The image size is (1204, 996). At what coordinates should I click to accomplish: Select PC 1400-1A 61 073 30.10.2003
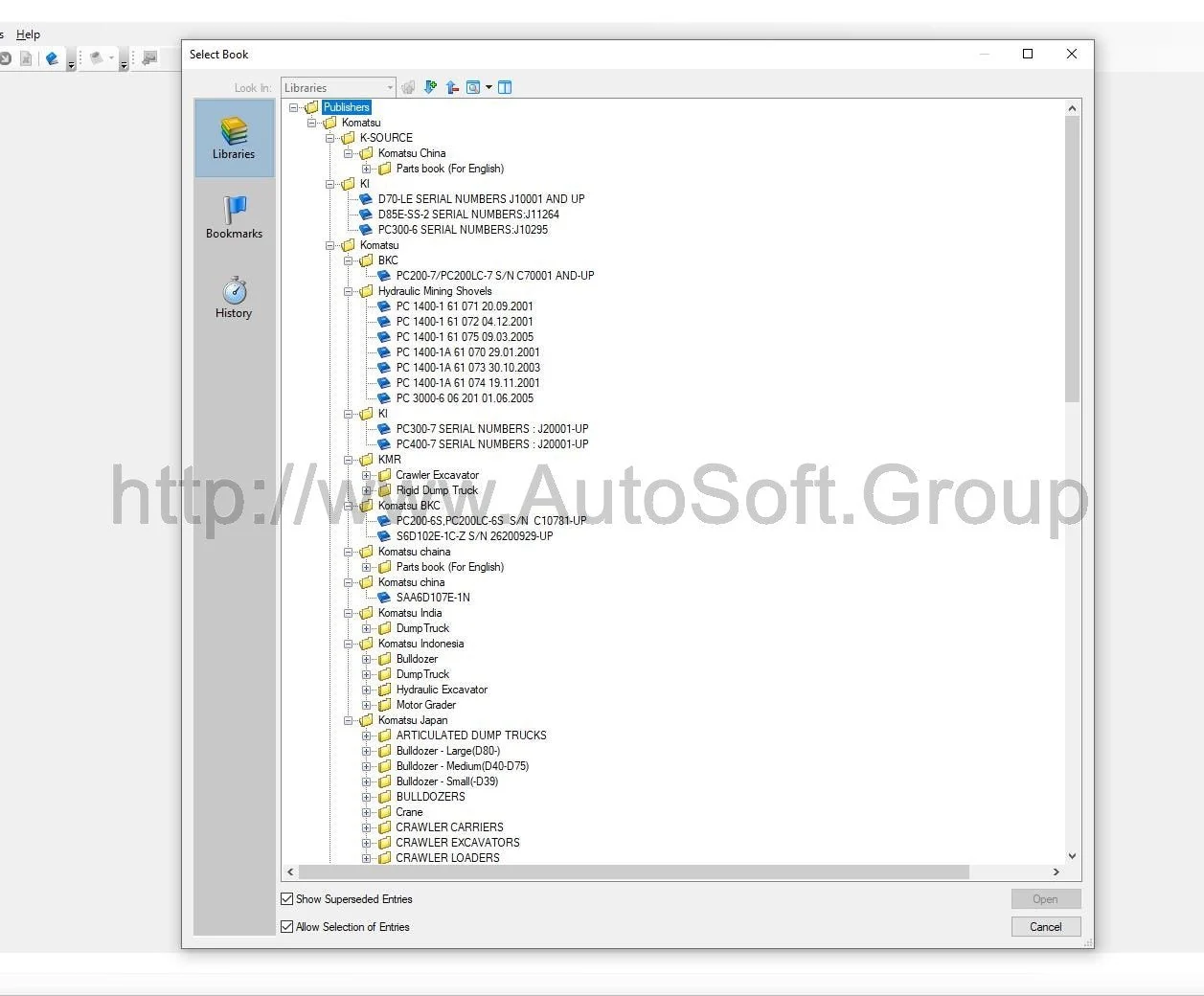point(468,368)
